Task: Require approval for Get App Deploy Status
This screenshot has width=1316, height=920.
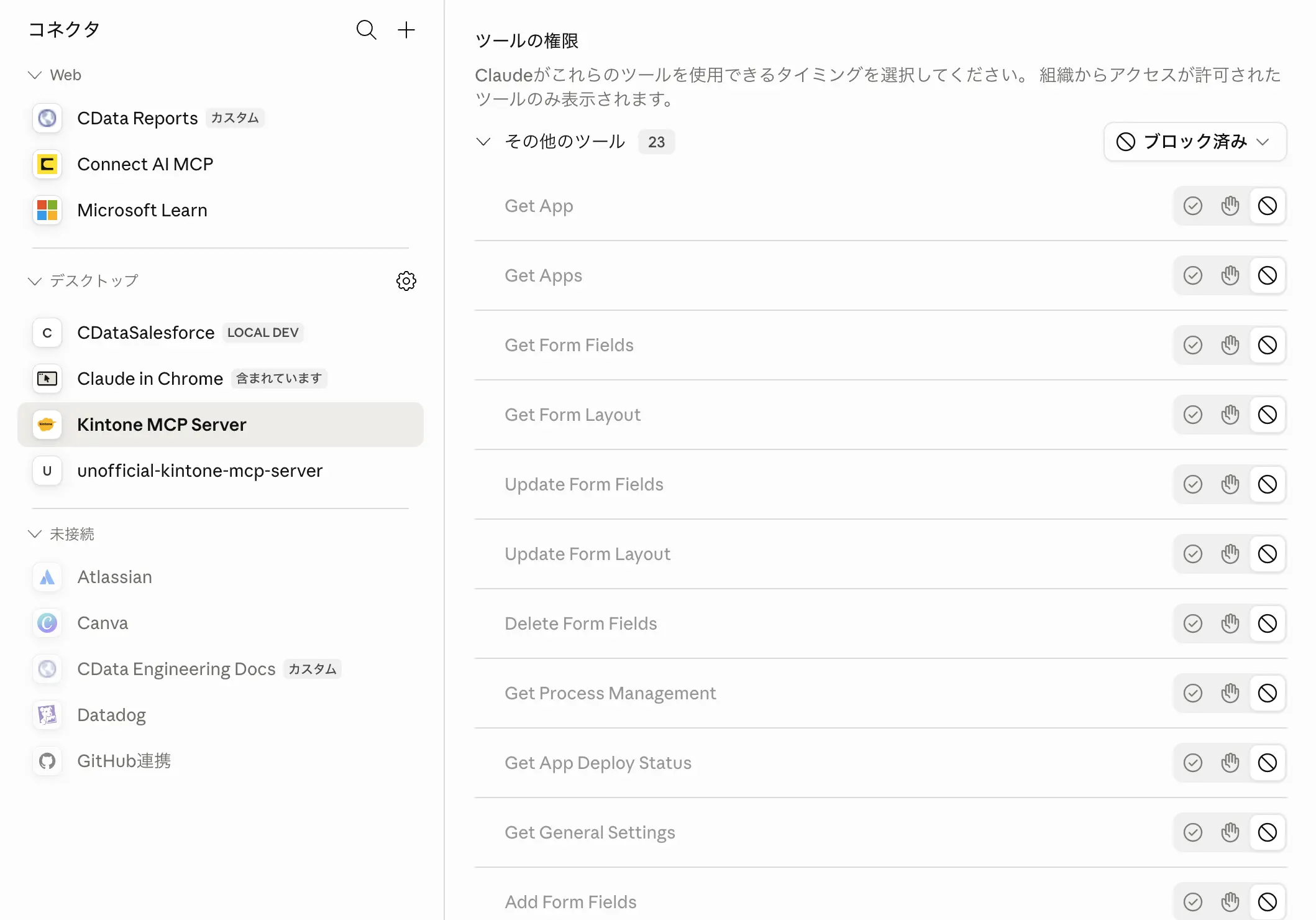Action: (x=1230, y=763)
